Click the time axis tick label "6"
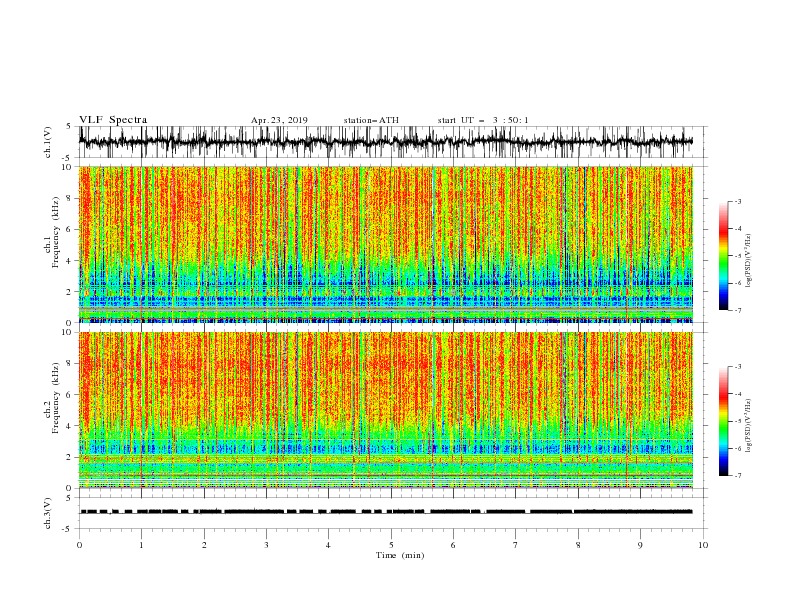The width and height of the screenshot is (792, 612). click(x=453, y=545)
